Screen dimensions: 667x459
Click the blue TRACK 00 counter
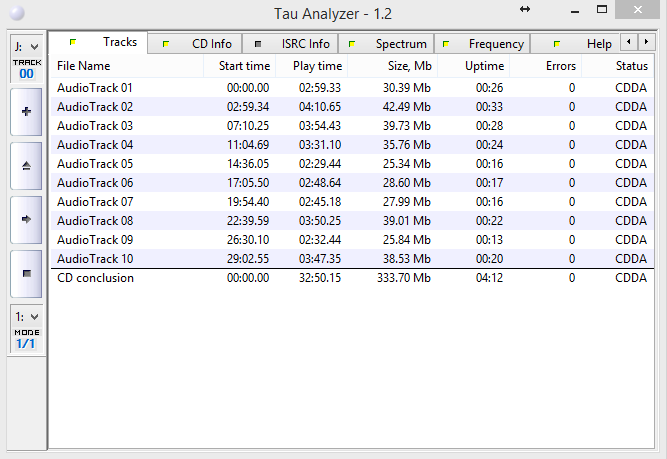click(x=26, y=74)
